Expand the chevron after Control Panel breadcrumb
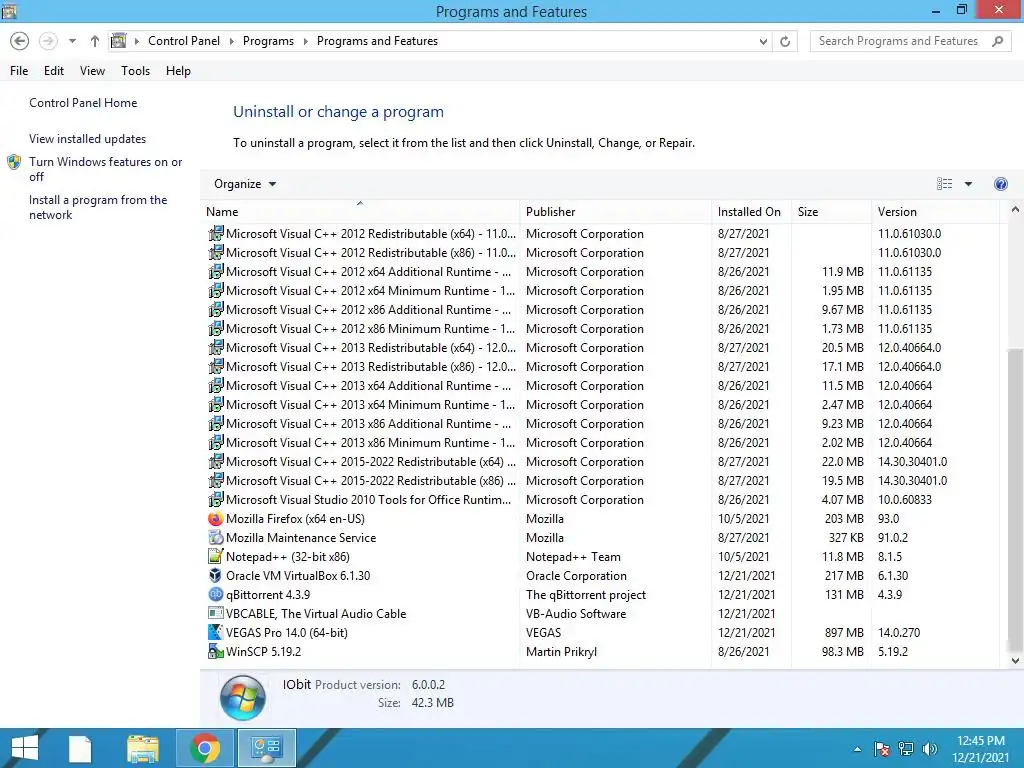The image size is (1024, 768). [231, 41]
